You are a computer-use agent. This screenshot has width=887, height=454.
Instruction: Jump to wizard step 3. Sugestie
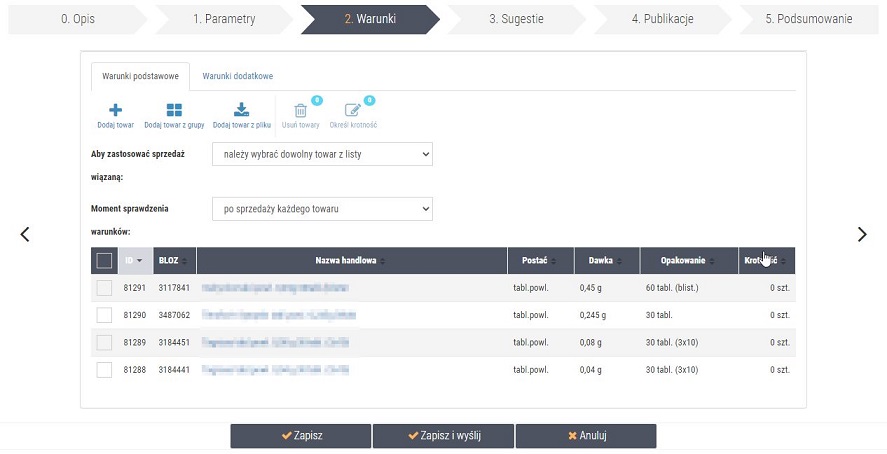click(x=515, y=19)
